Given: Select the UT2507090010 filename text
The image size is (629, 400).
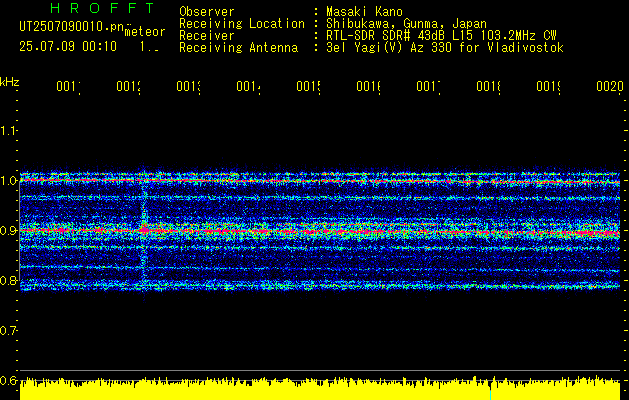Looking at the screenshot, I should [72, 26].
